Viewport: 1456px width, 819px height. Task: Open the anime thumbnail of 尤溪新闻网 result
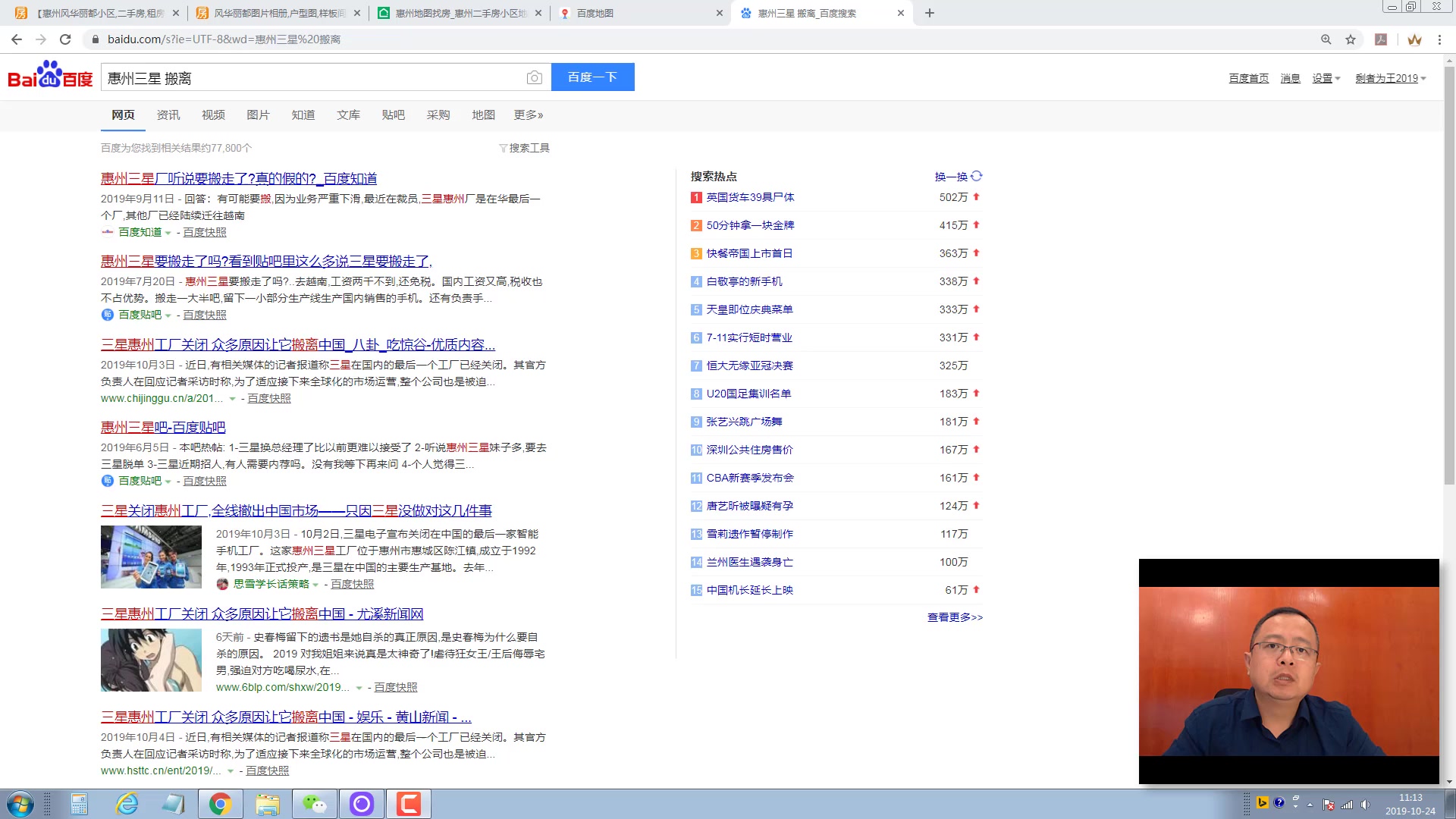coord(151,660)
